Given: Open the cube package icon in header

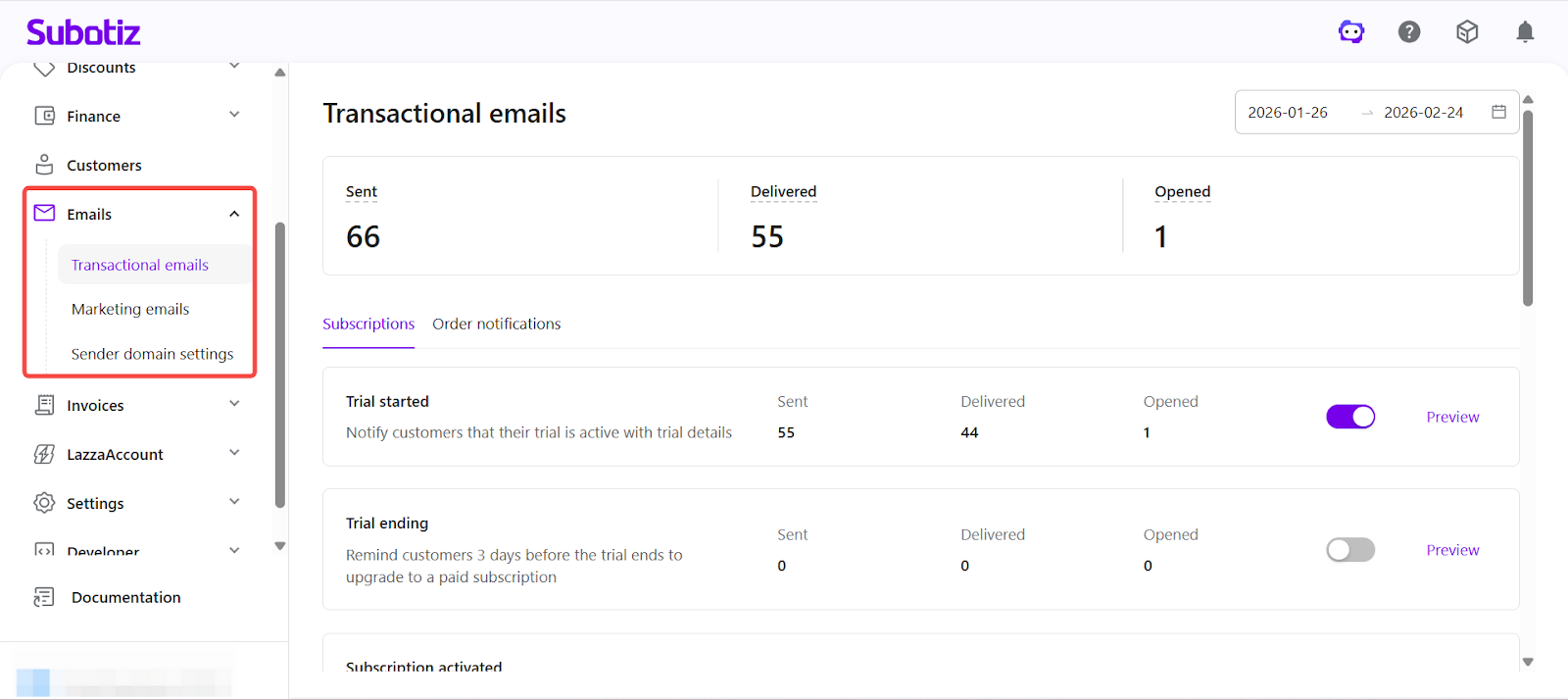Looking at the screenshot, I should click(x=1467, y=32).
